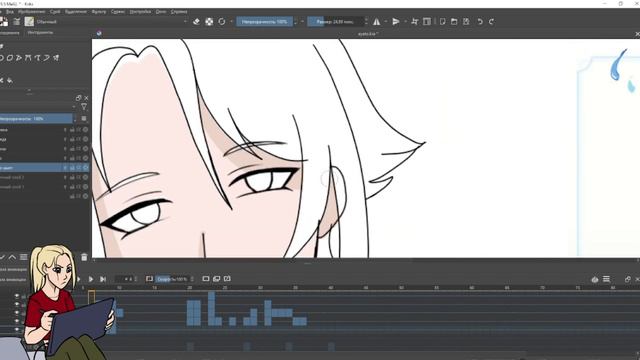
Task: Open layer properties at the layers panel bottom
Action: click(24, 257)
